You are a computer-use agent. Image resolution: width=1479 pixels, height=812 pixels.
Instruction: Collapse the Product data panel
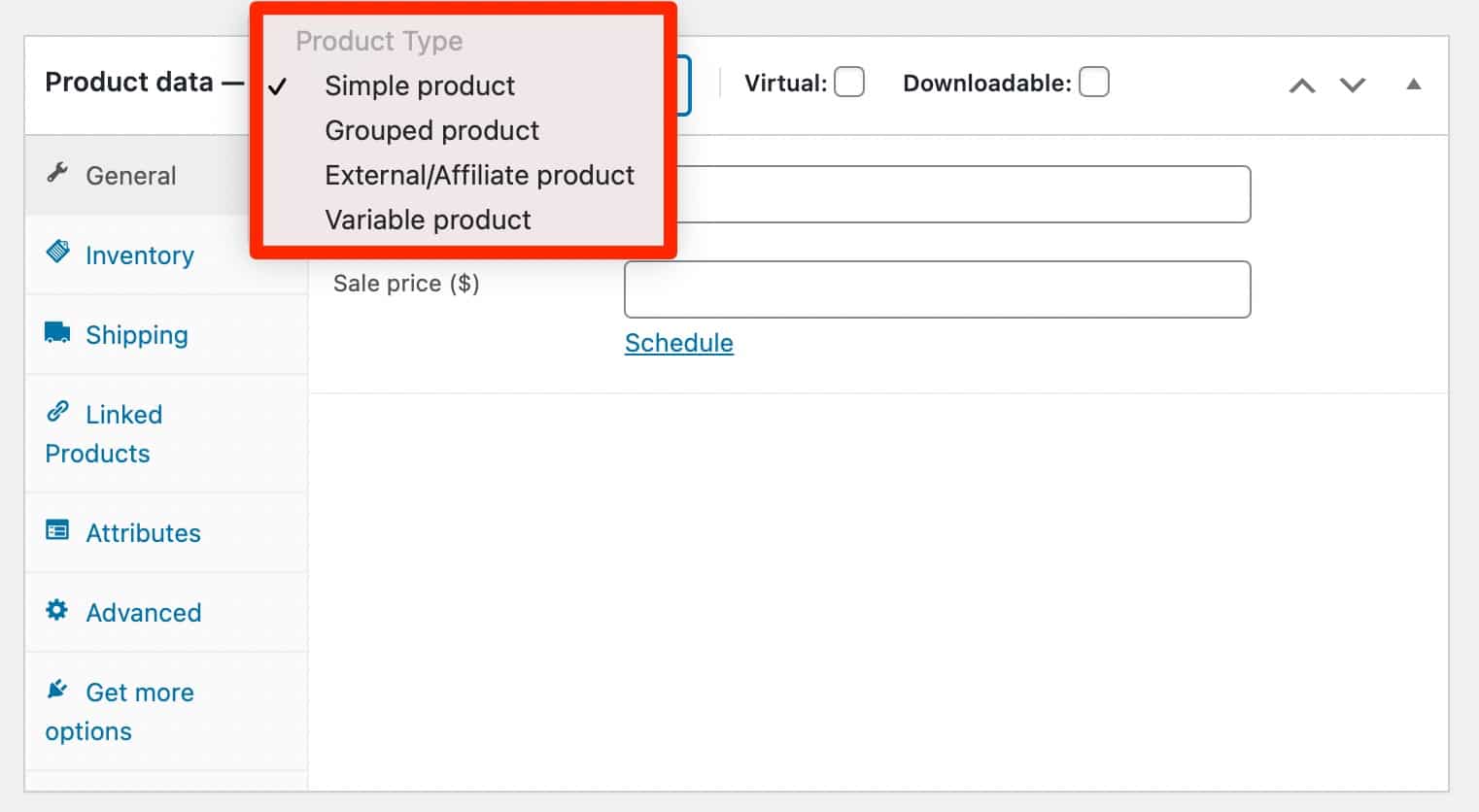pos(1414,85)
